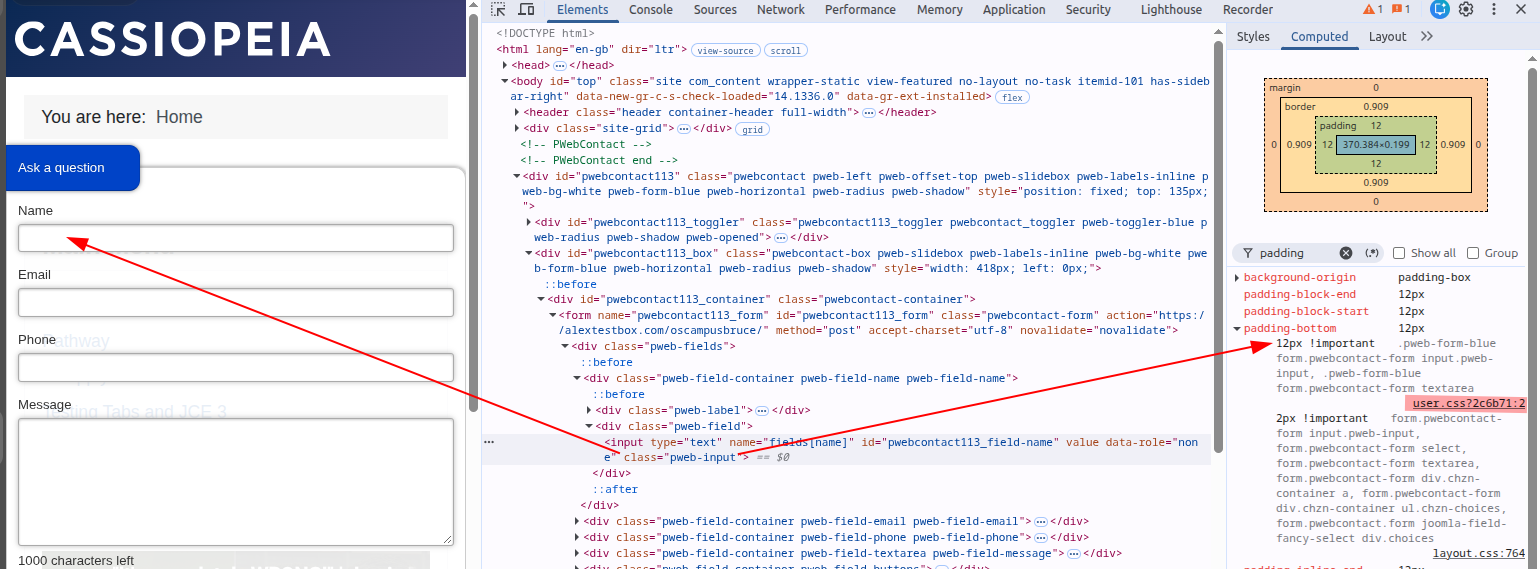Click the ellipsis beside the selected input node
Image resolution: width=1540 pixels, height=569 pixels.
click(x=489, y=441)
